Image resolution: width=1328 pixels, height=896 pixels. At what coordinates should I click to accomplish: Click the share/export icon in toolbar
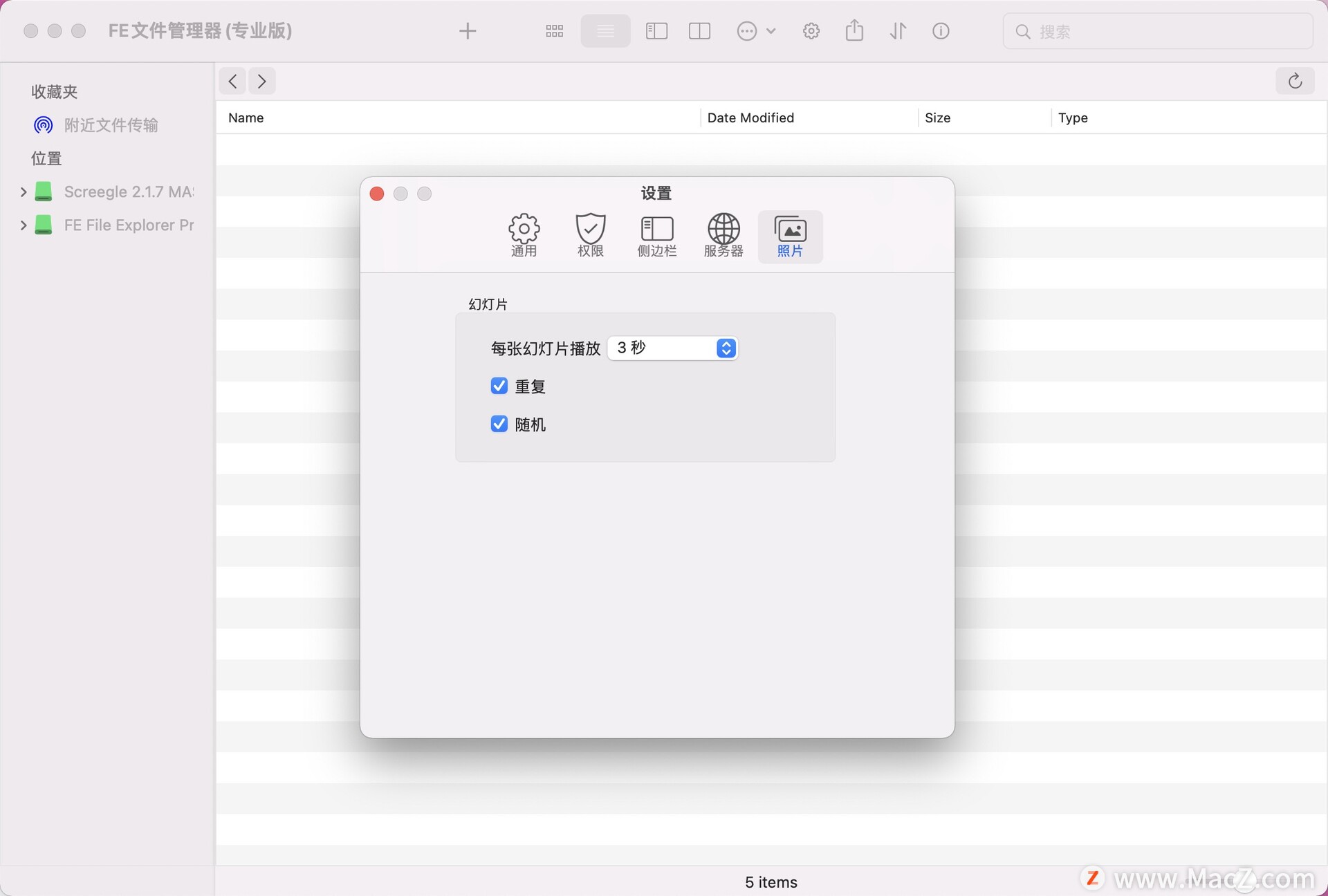(x=854, y=30)
